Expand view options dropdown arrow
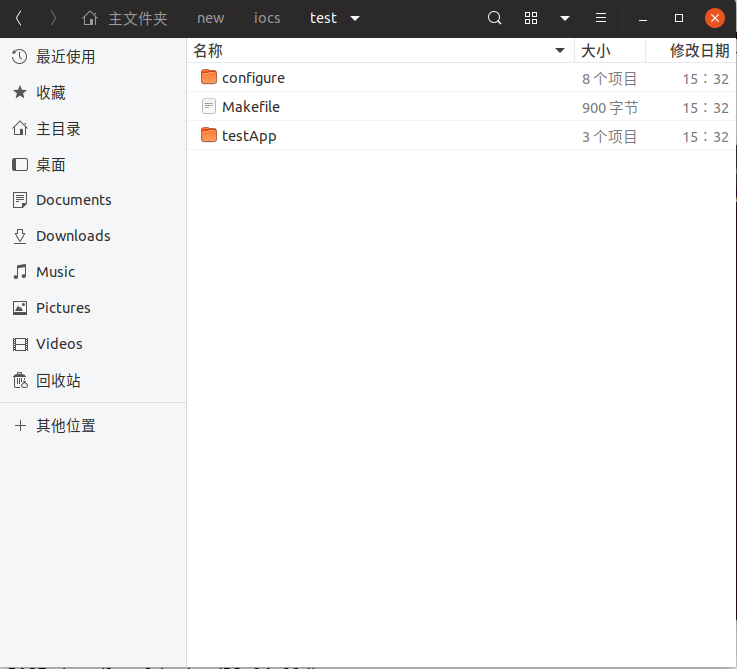Viewport: 737px width, 669px height. 565,18
